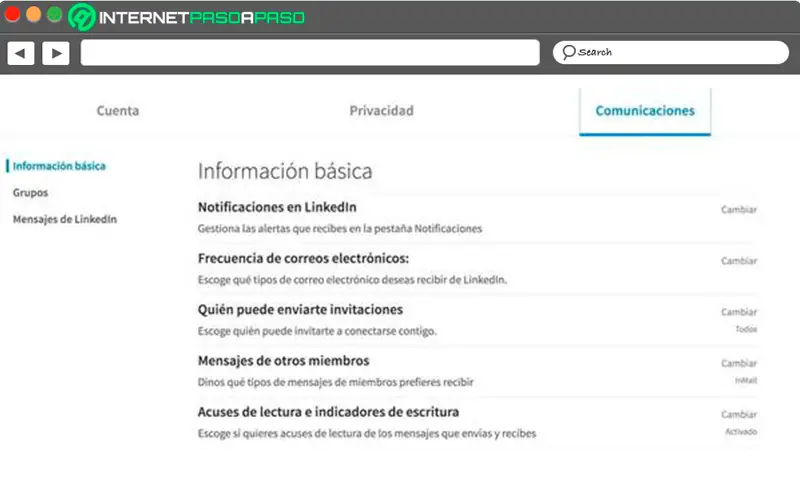
Task: Click Cambiar for Notificaciones en LinkedIn
Action: (739, 210)
